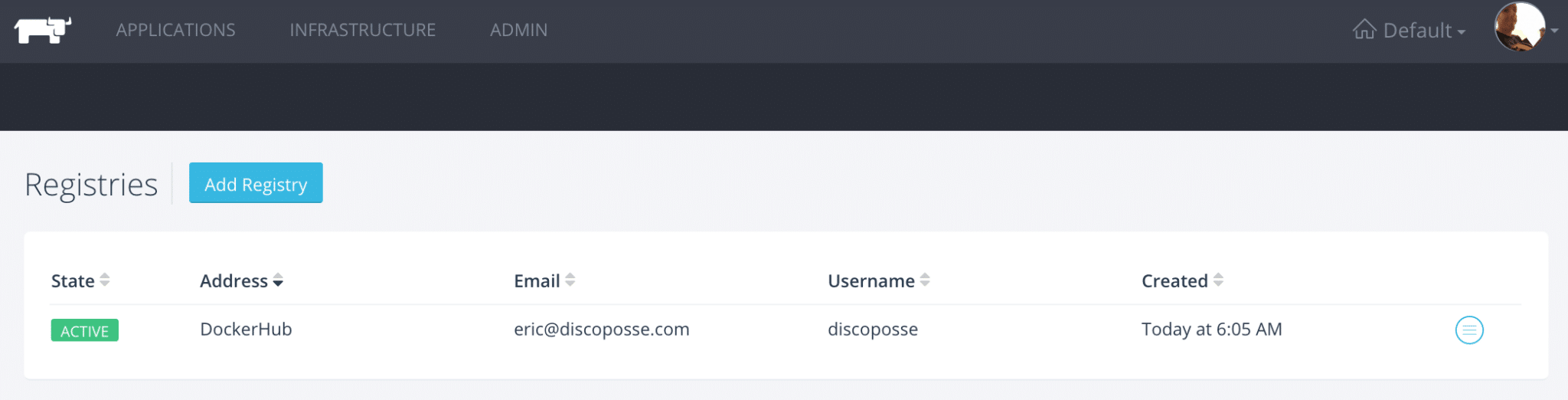Click the green ACTIVE state badge
This screenshot has height=400, width=1568.
[x=84, y=330]
